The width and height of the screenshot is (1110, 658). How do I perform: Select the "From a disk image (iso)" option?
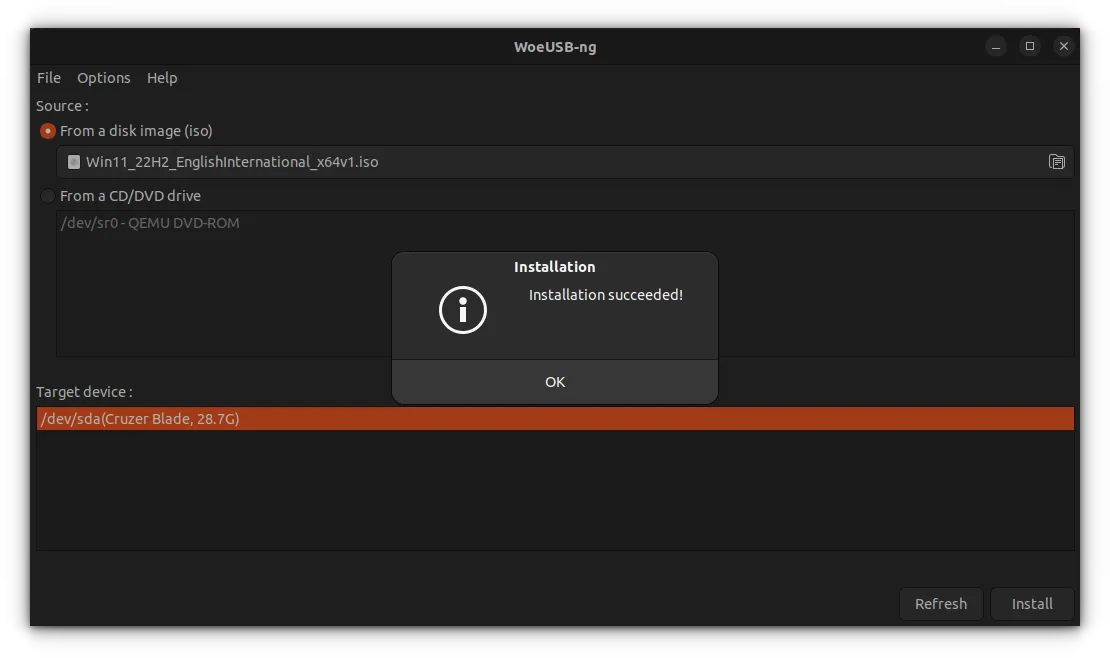tap(47, 130)
